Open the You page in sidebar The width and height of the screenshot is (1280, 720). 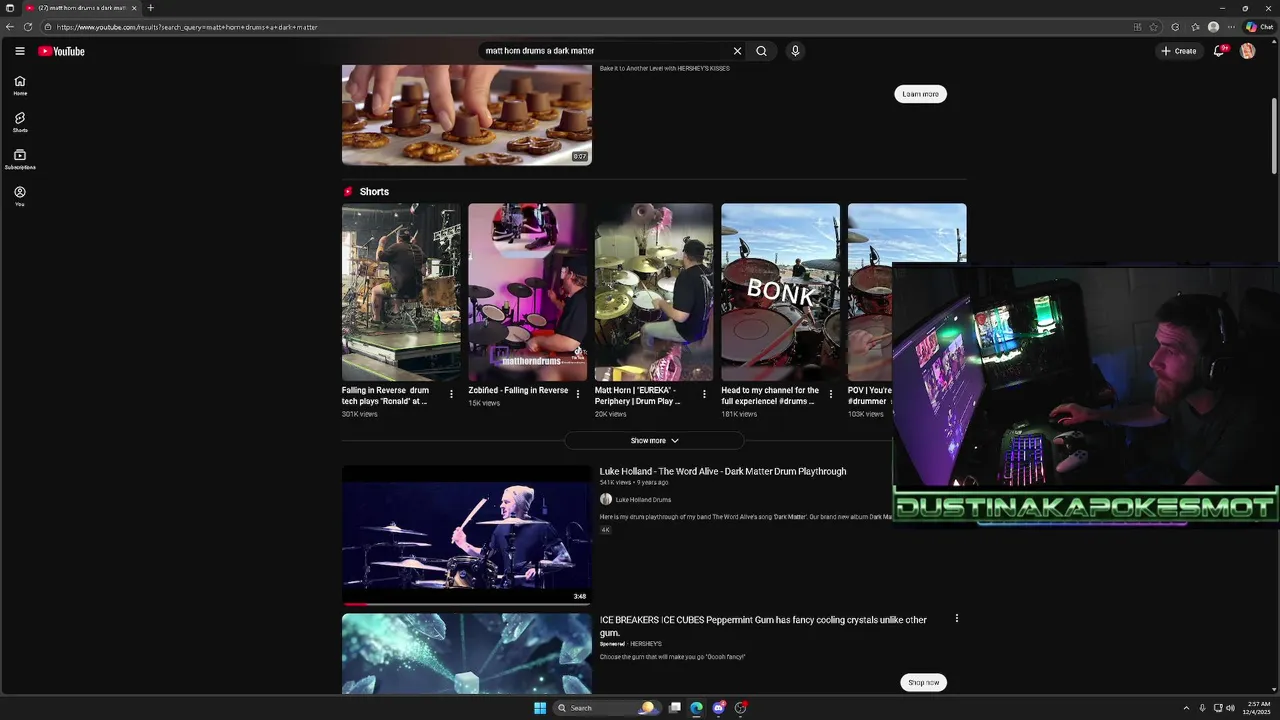click(x=20, y=196)
